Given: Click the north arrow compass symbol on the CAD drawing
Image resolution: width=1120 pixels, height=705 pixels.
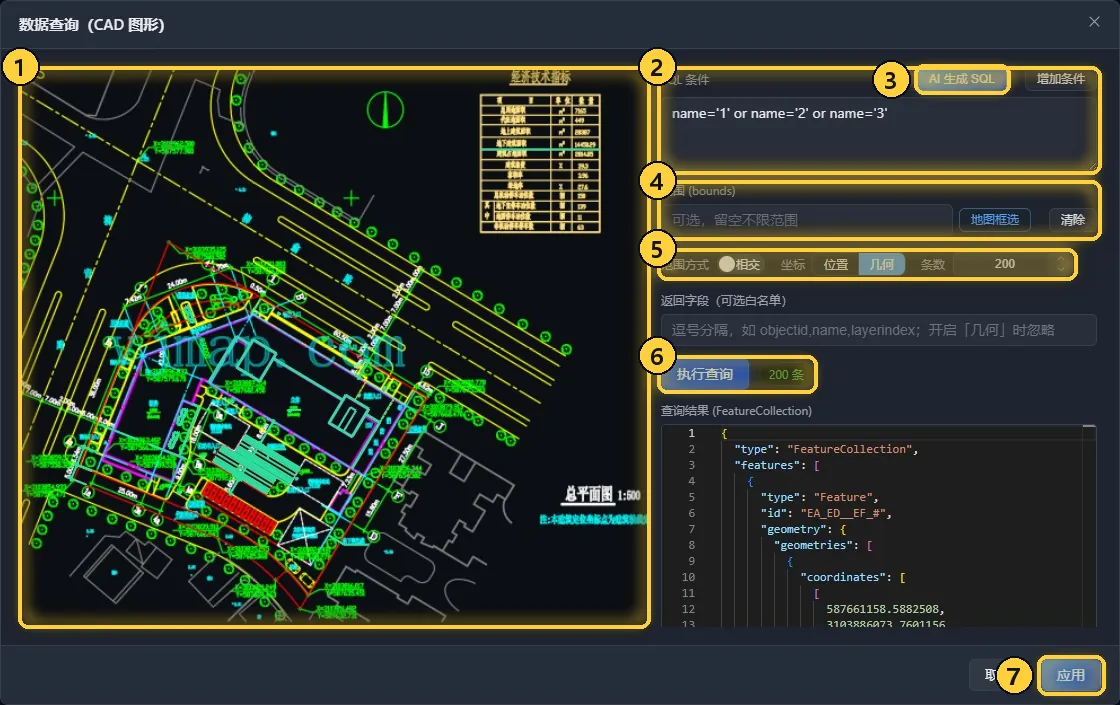Looking at the screenshot, I should click(385, 109).
